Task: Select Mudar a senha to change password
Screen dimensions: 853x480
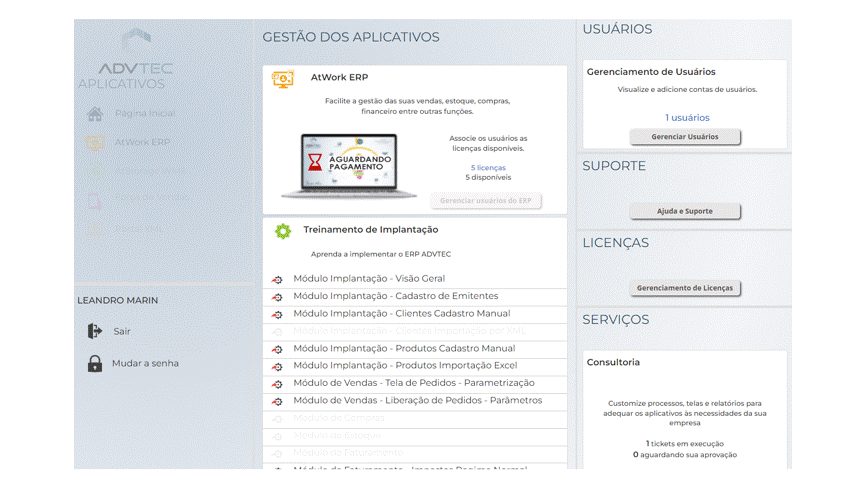Action: tap(145, 363)
